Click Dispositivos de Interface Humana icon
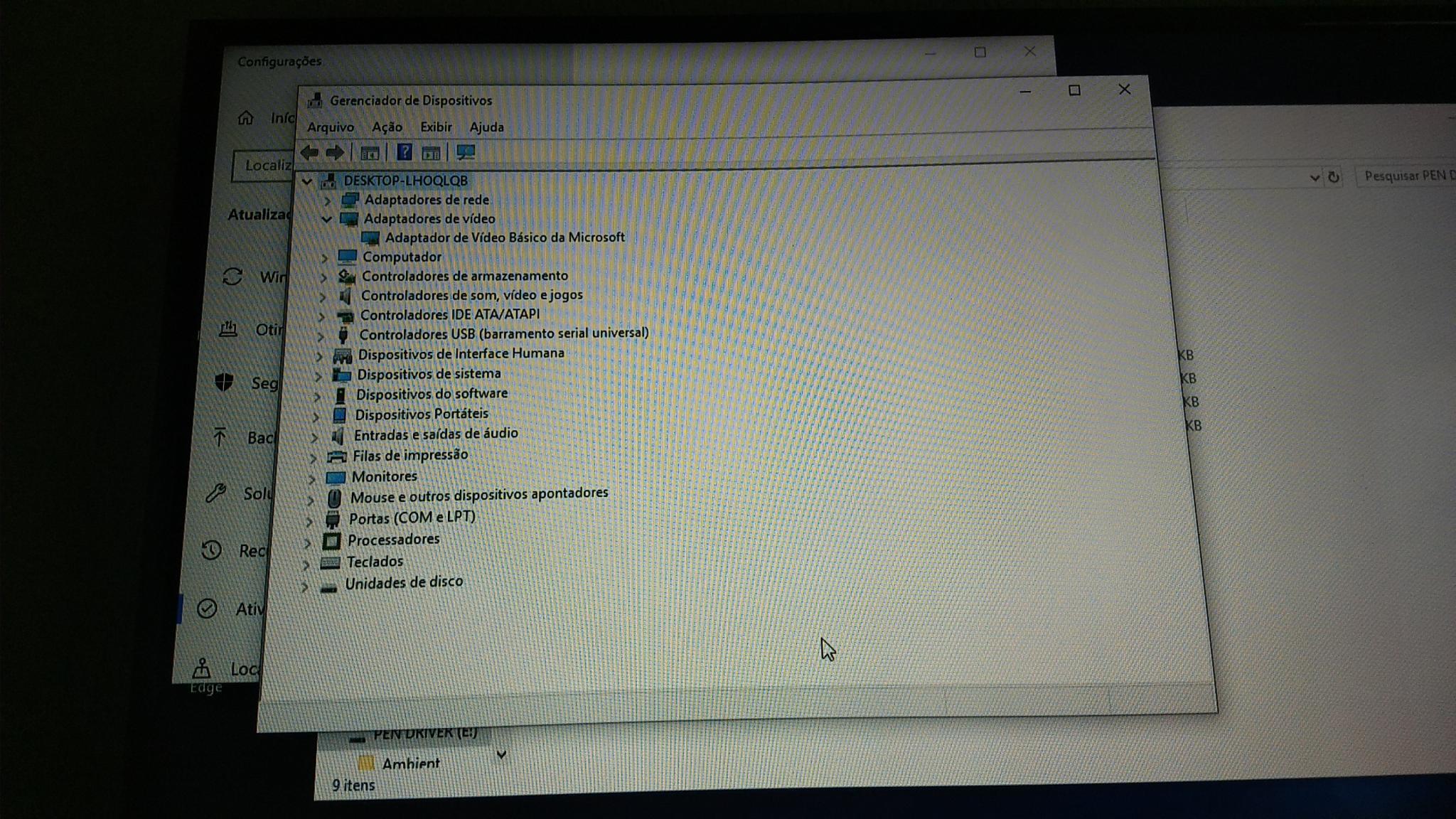Image resolution: width=1456 pixels, height=819 pixels. [342, 355]
